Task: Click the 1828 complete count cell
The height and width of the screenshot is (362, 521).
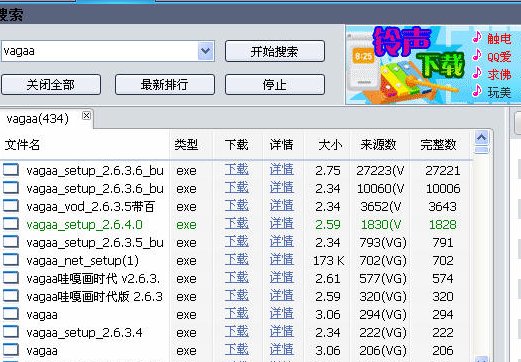Action: 443,225
